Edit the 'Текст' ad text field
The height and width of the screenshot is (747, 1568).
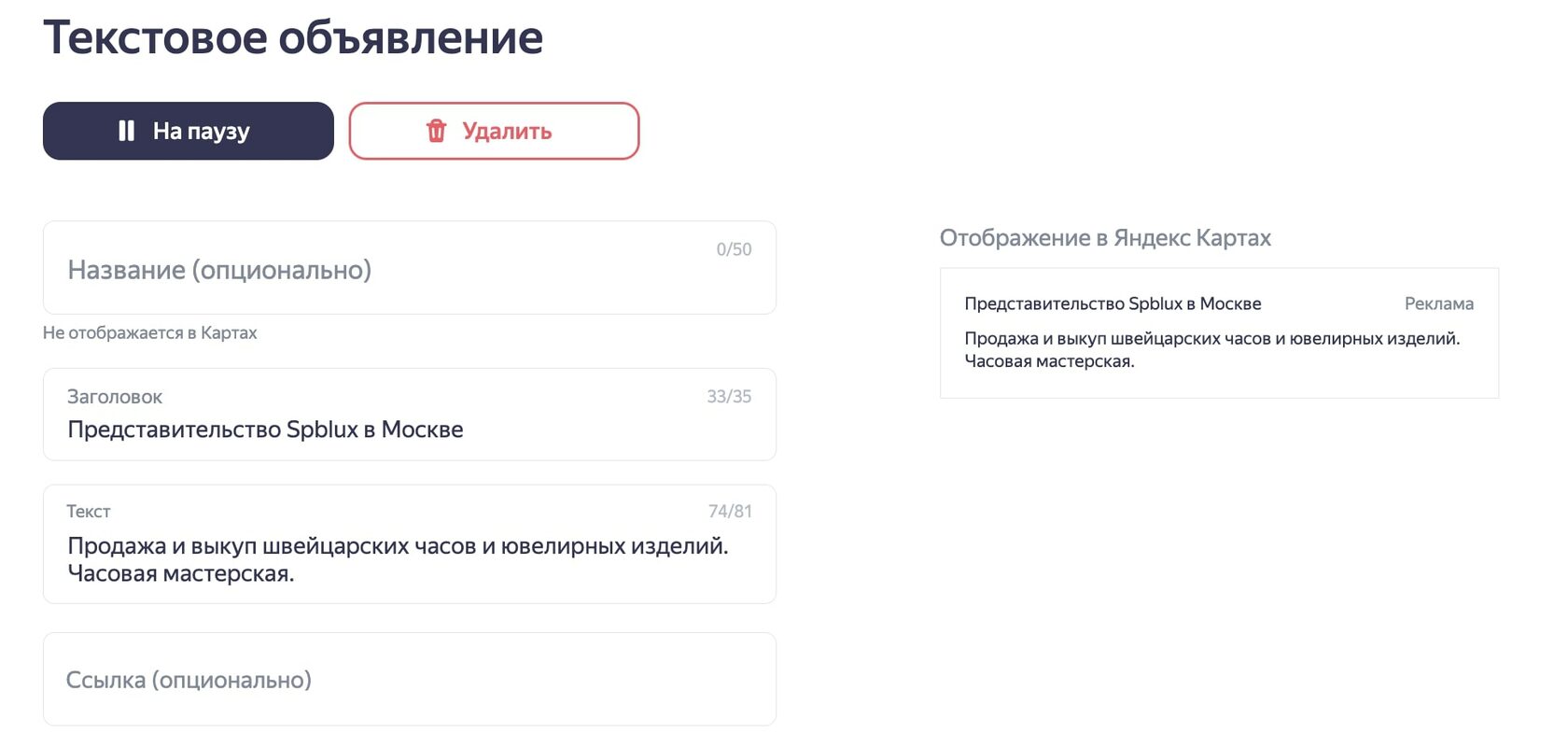(x=410, y=544)
